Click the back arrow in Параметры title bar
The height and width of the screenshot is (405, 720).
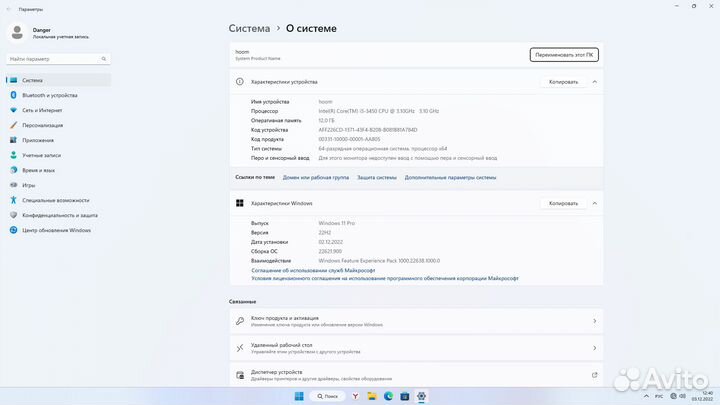pyautogui.click(x=8, y=8)
